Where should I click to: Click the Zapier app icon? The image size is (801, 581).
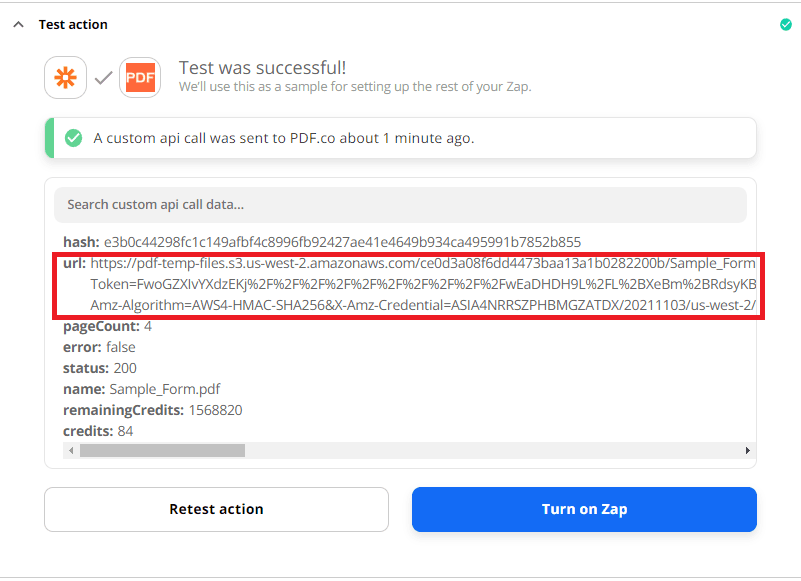(x=65, y=76)
